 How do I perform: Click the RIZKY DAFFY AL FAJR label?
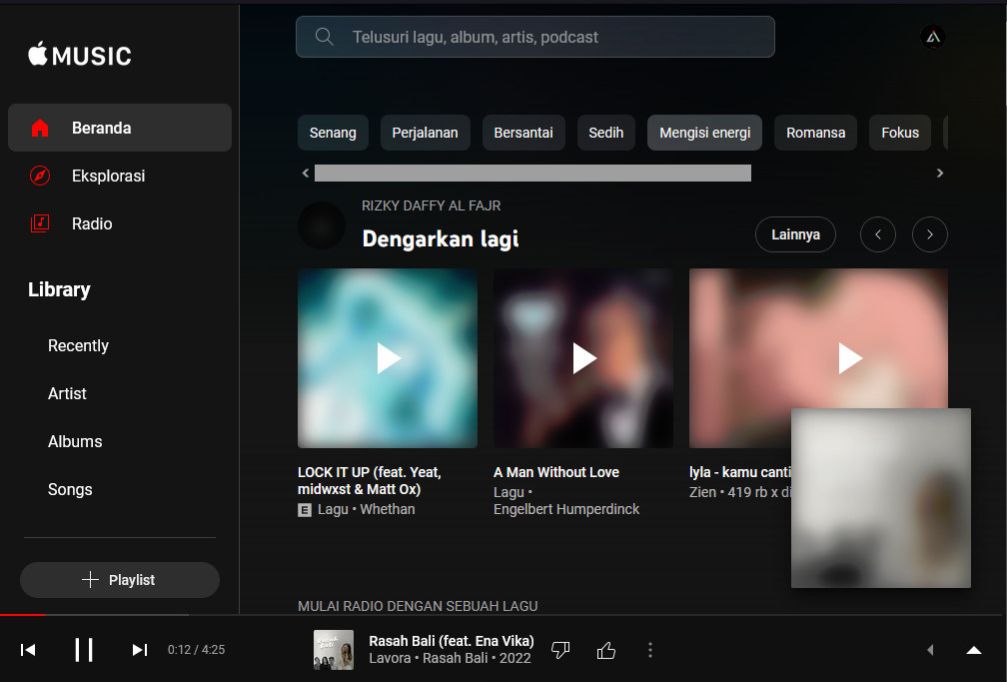pyautogui.click(x=431, y=205)
